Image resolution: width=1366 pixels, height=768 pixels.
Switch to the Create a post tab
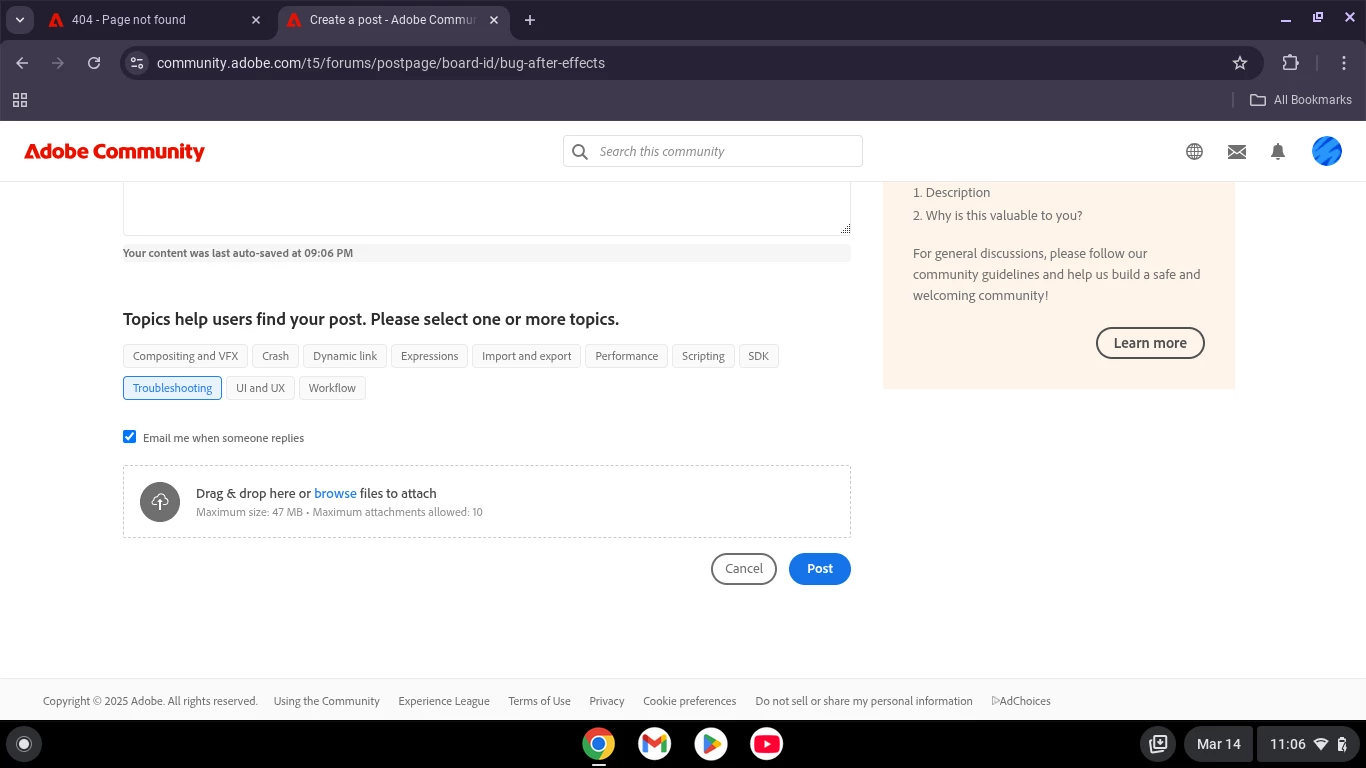coord(392,20)
